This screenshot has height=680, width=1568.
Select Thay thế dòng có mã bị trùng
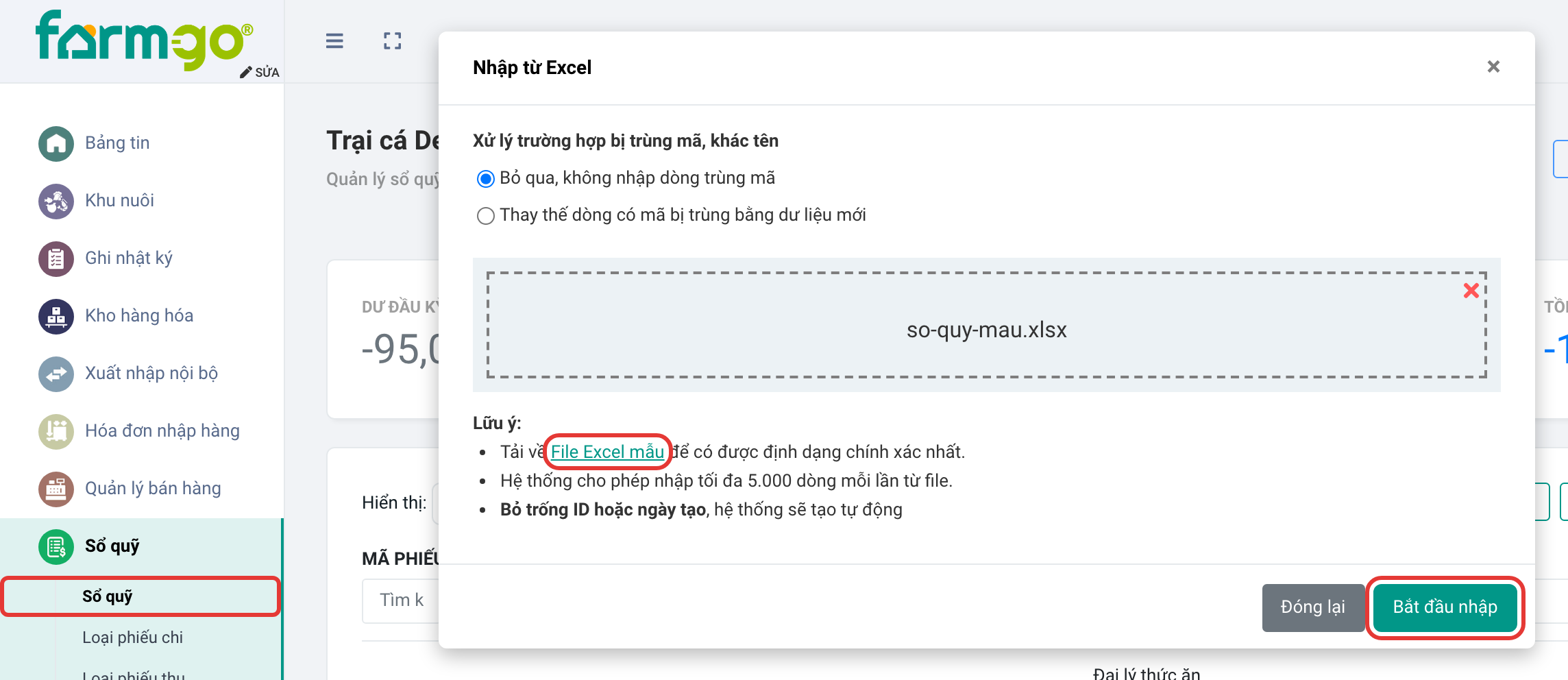click(x=485, y=216)
